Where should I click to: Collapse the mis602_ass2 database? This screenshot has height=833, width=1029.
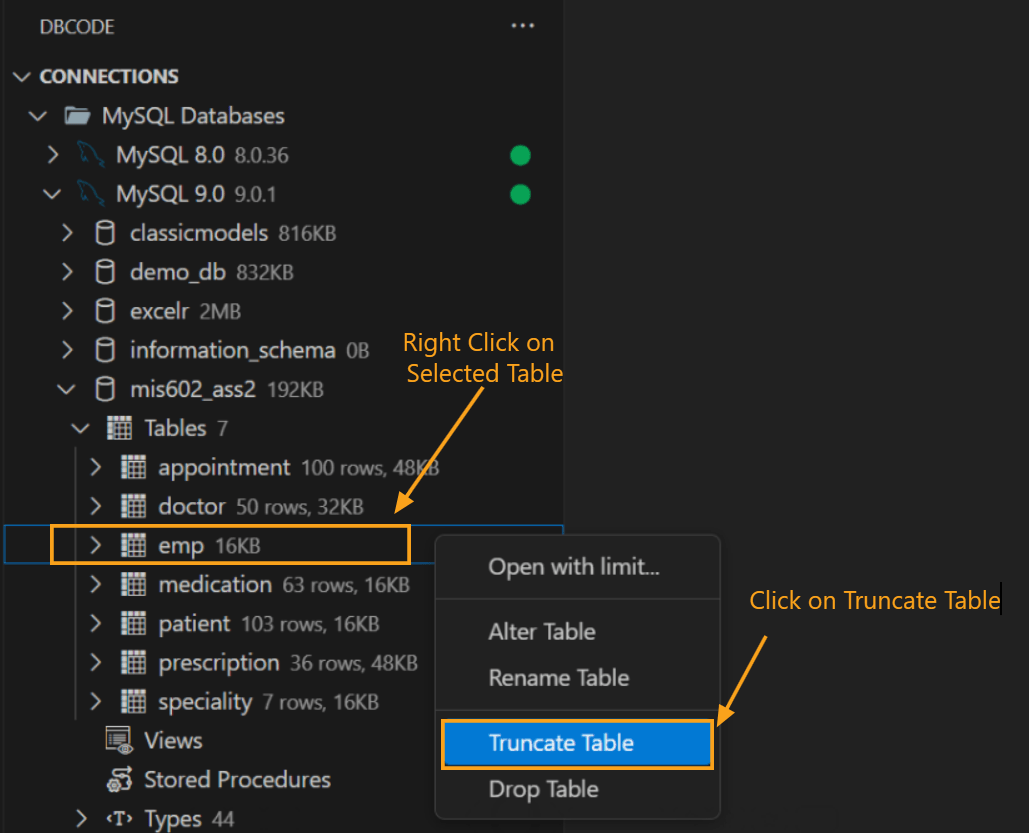click(66, 389)
